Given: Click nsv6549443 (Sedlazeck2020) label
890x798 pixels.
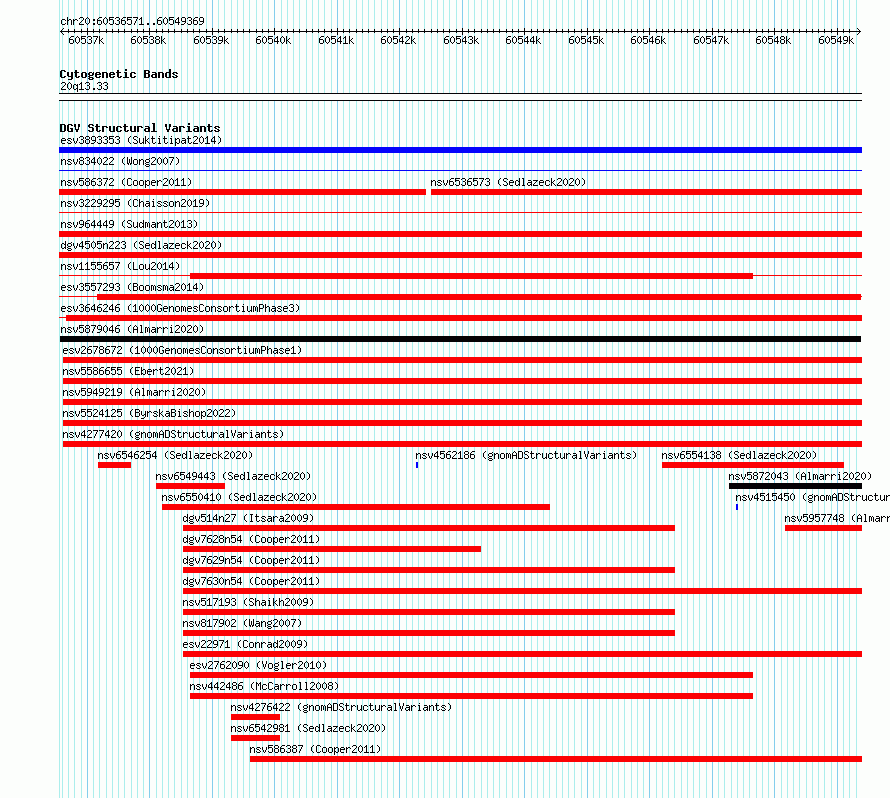Looking at the screenshot, I should [x=233, y=476].
